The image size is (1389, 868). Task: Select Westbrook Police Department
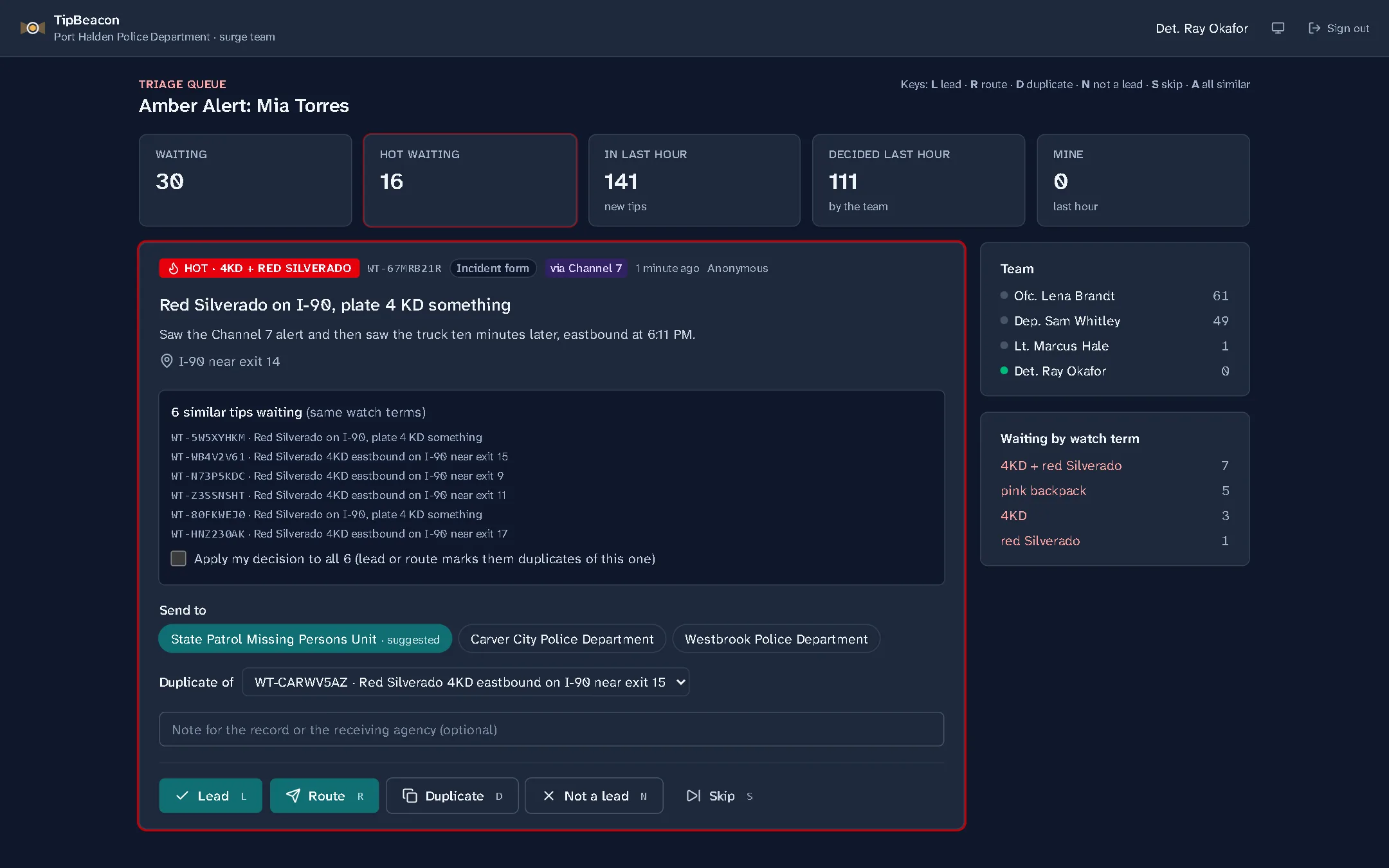click(x=776, y=639)
